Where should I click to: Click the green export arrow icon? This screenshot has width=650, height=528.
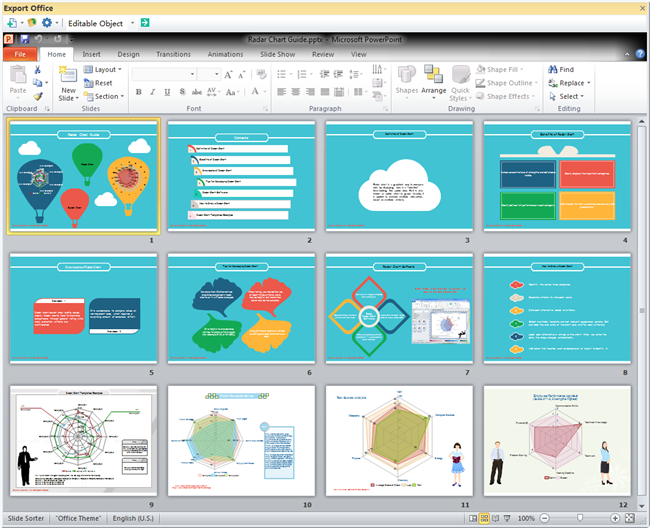click(x=145, y=23)
